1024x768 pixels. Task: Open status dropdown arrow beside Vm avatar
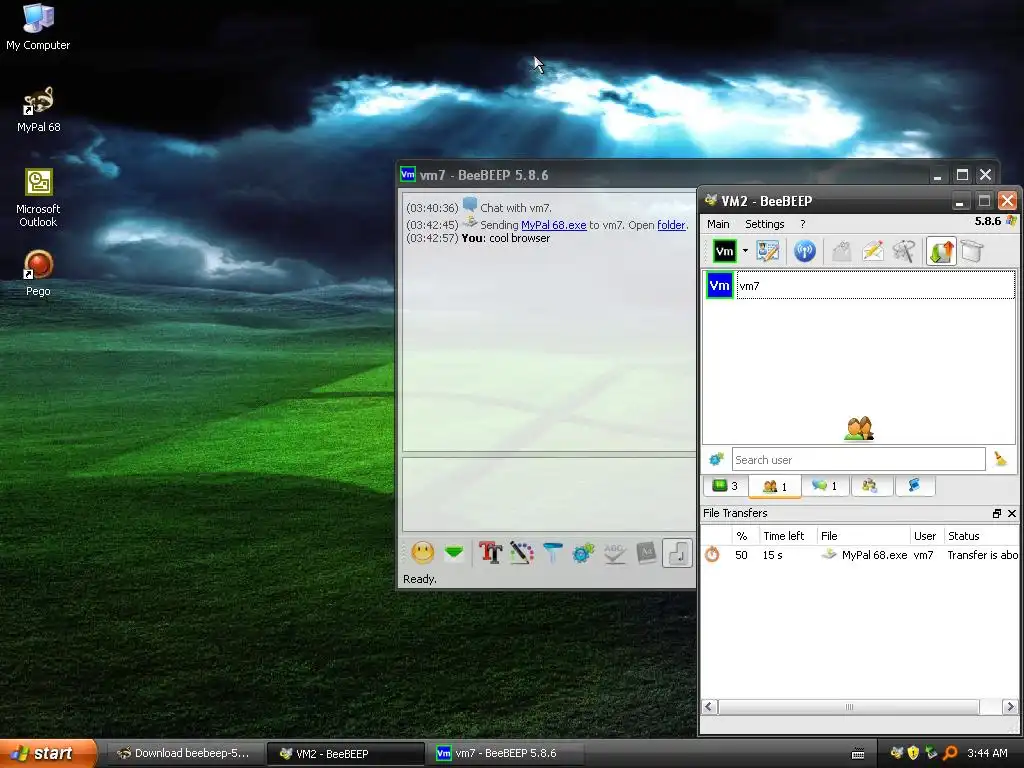[745, 251]
